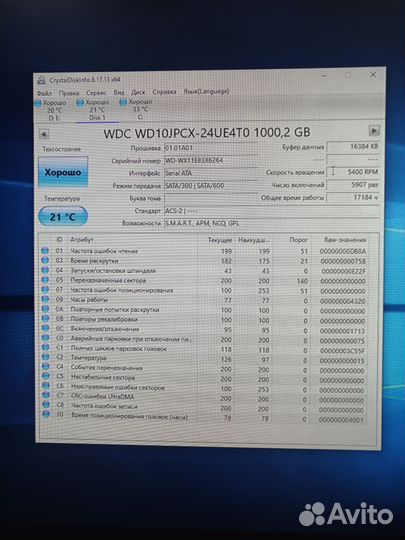
Task: Open the Правка menu
Action: click(69, 93)
